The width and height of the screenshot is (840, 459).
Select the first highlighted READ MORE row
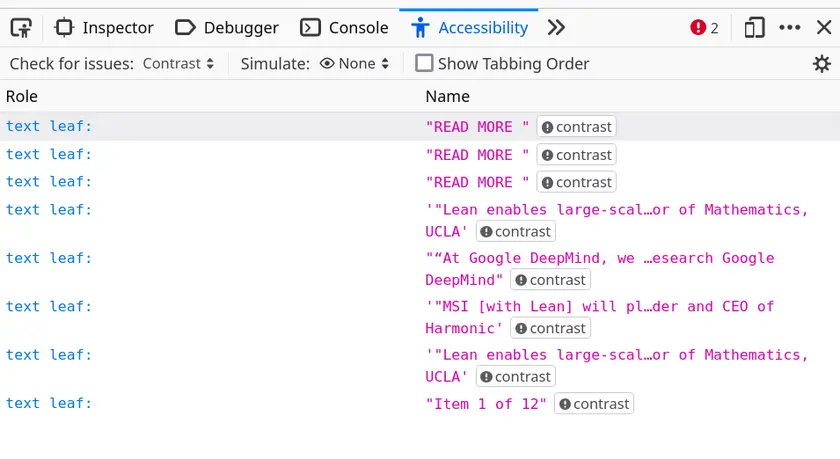[x=420, y=126]
